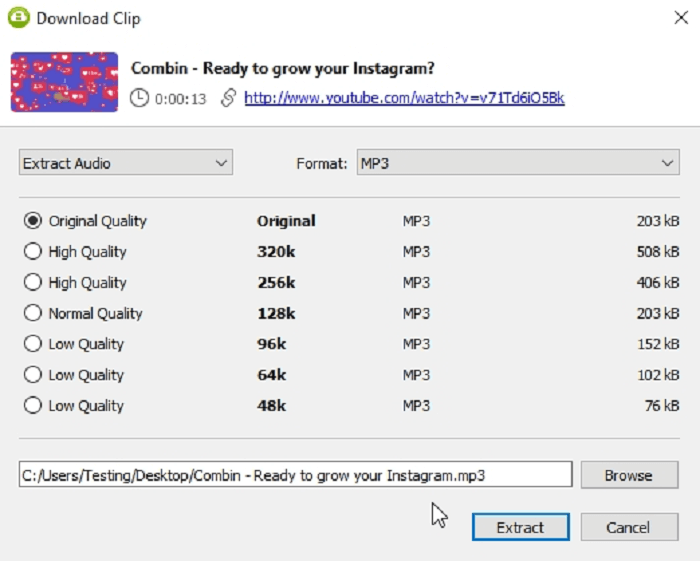The width and height of the screenshot is (700, 561).
Task: Select the Original Quality radio button
Action: coord(33,221)
